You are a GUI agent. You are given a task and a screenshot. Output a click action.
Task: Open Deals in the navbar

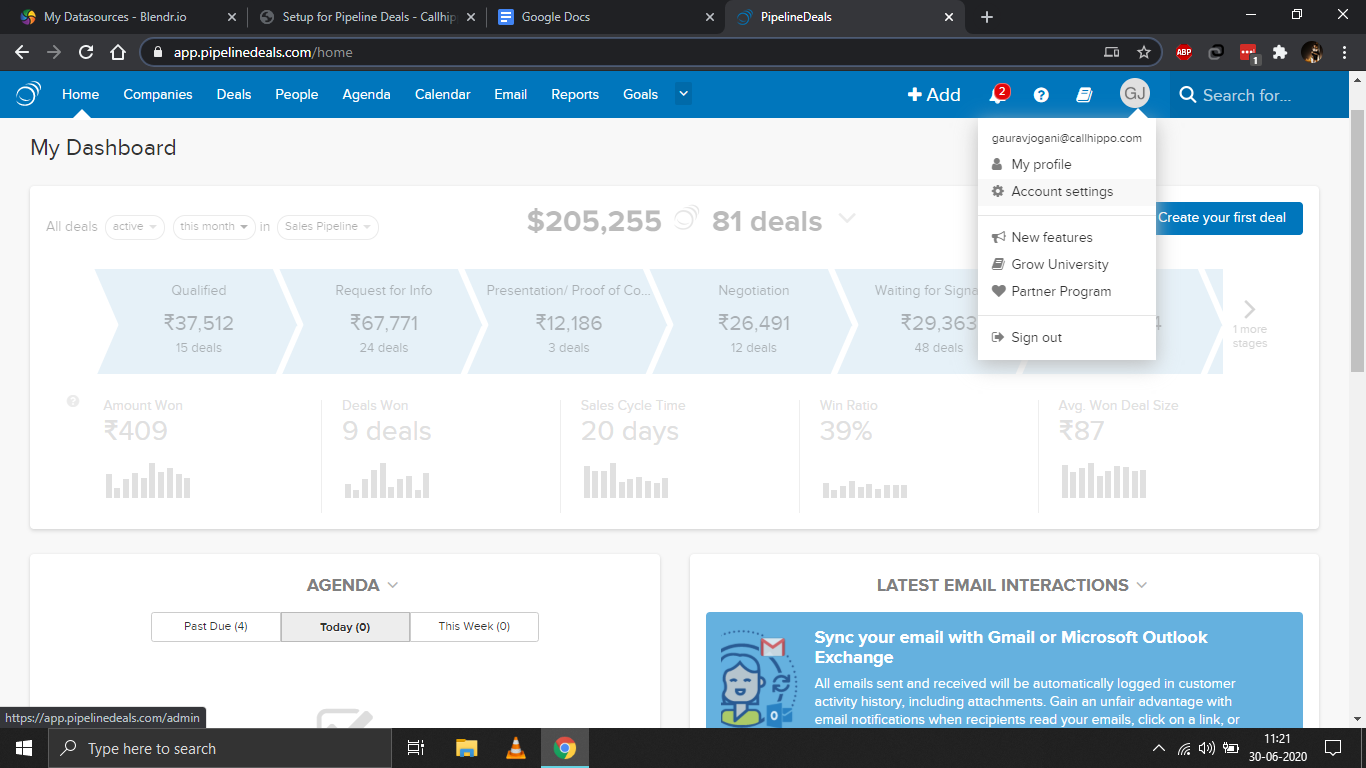(234, 94)
